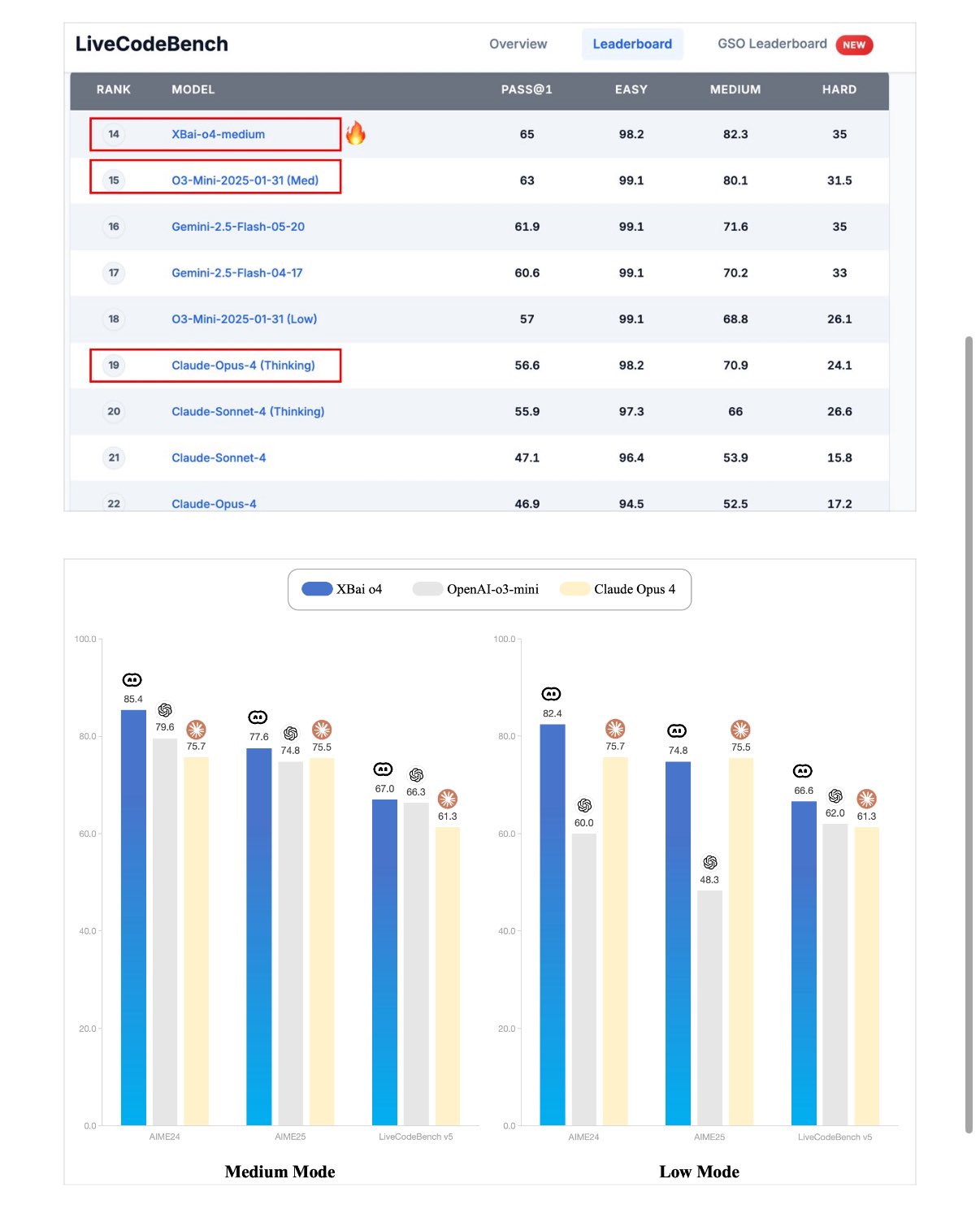Open the GSO Leaderboard tab

pos(772,44)
